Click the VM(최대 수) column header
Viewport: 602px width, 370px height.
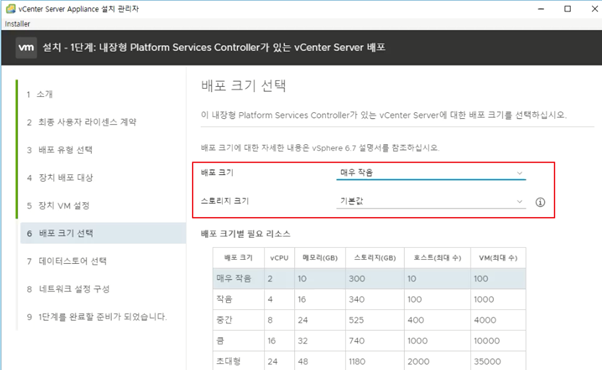498,258
